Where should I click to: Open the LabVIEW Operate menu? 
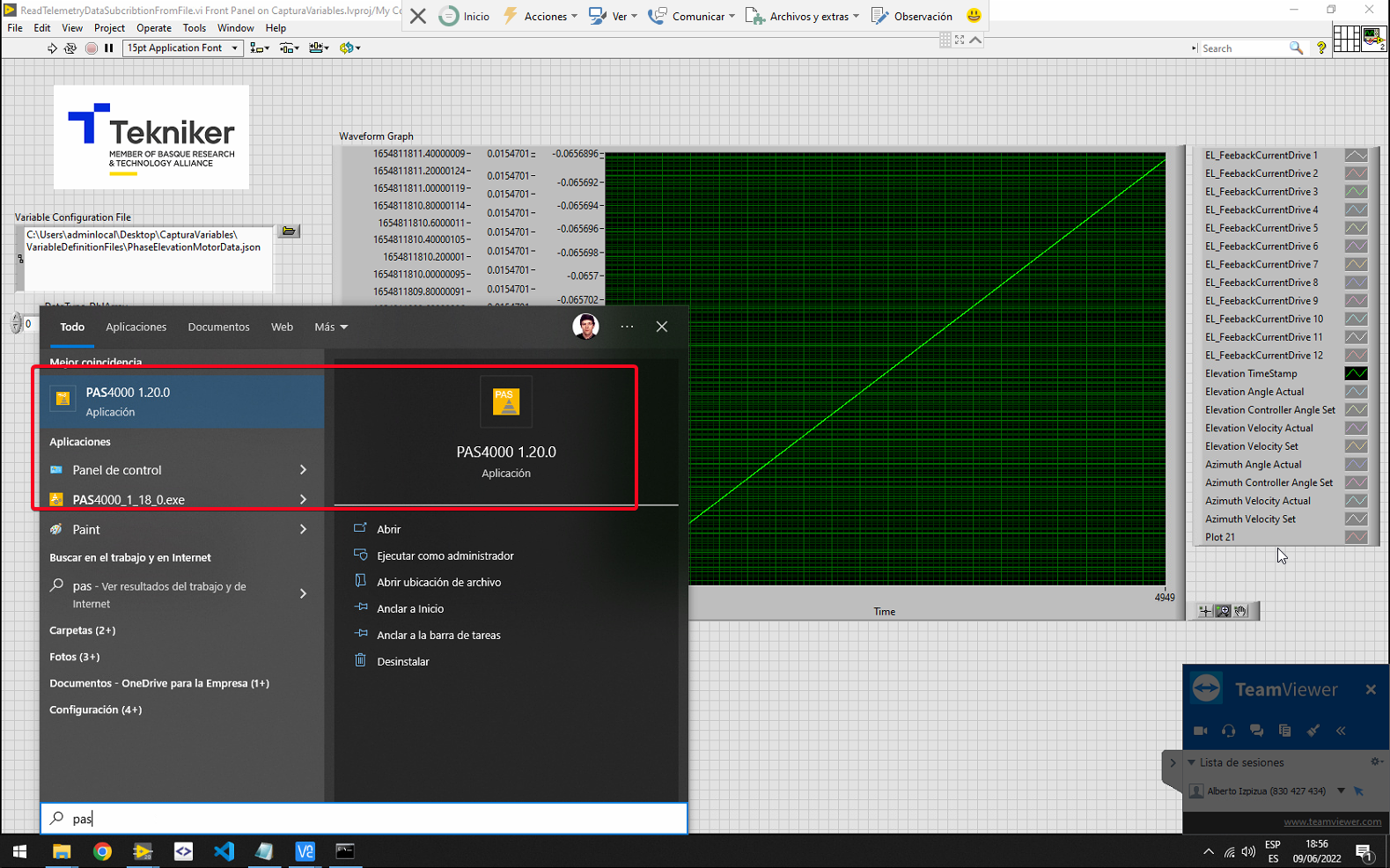coord(154,28)
